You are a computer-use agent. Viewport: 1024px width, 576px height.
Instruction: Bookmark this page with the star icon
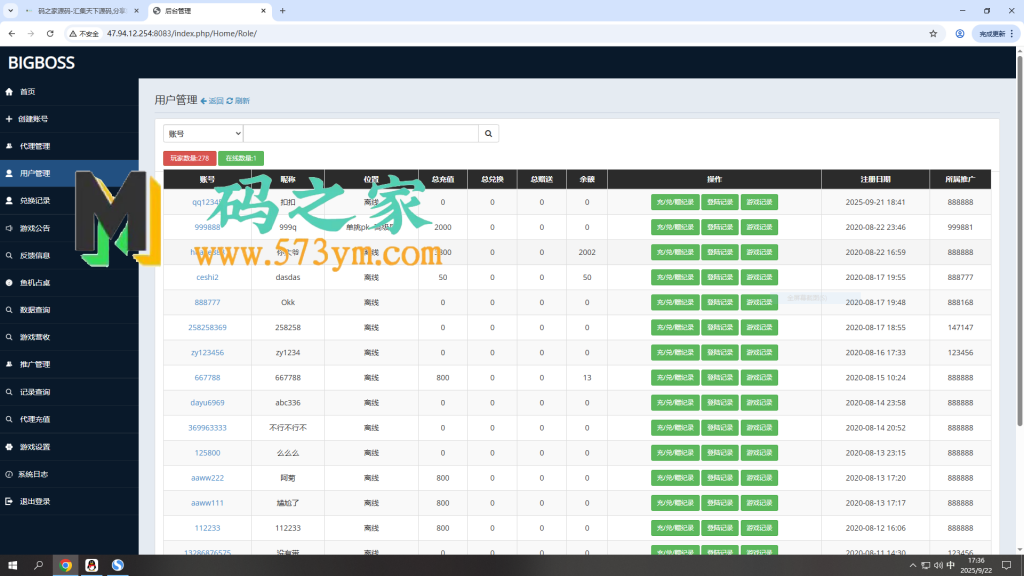click(x=933, y=33)
